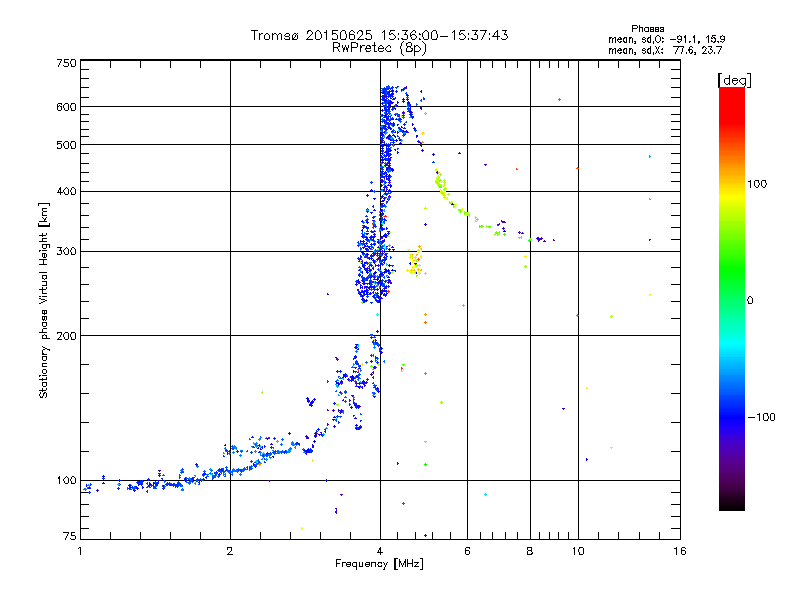Click y-axis tick label '75'
The image size is (800, 600).
click(69, 536)
